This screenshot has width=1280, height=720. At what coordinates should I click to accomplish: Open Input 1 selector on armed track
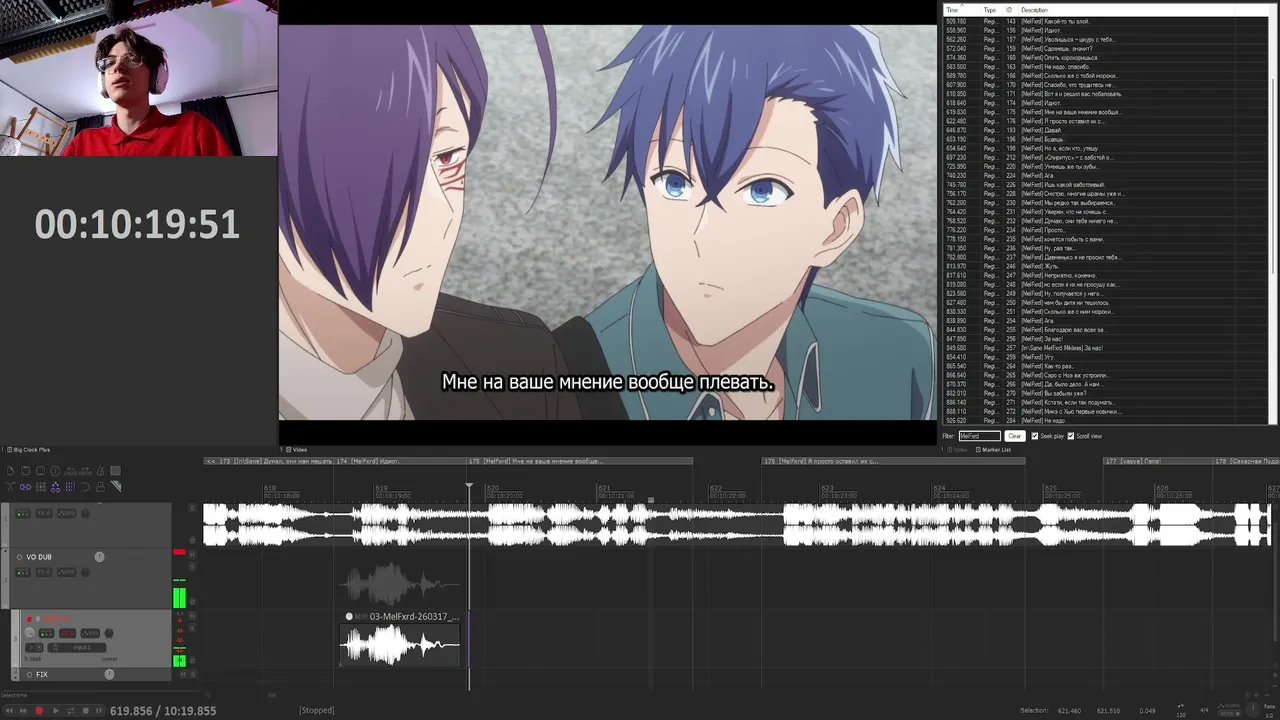77,647
